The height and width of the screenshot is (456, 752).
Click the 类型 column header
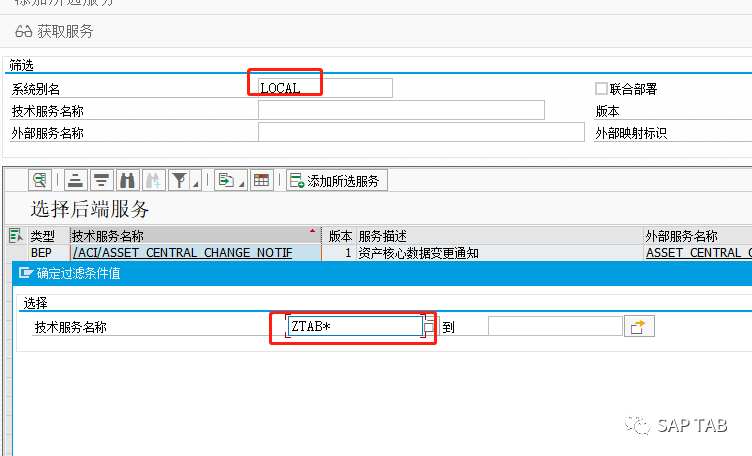pos(49,236)
